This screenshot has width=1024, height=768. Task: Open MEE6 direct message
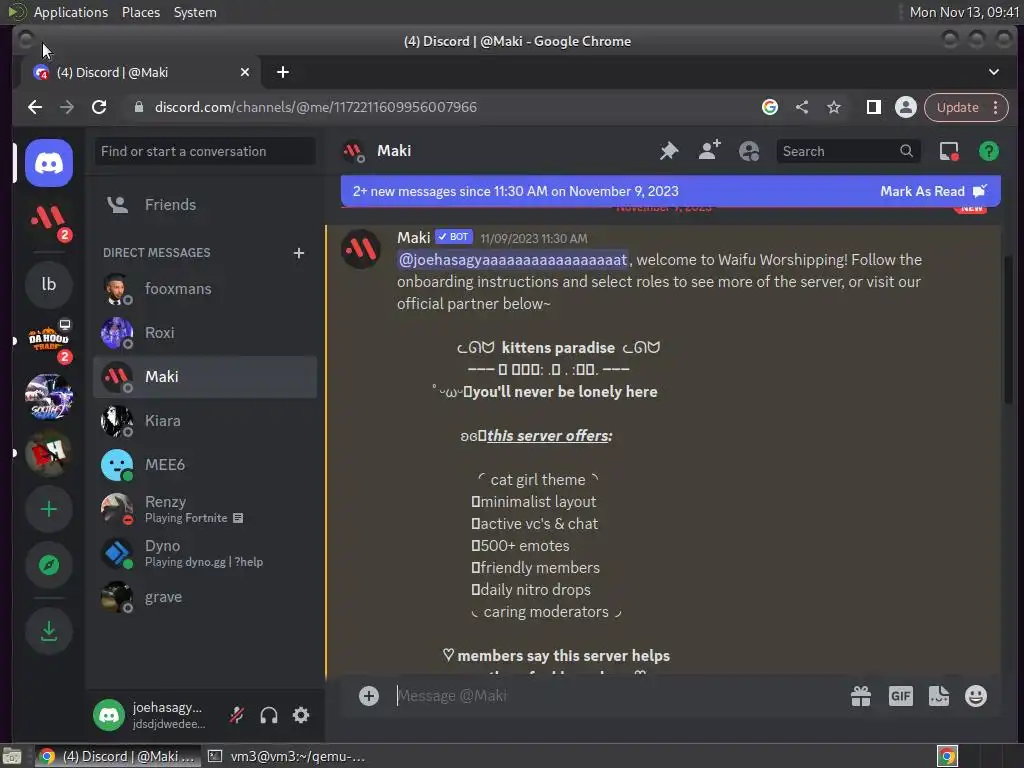tap(205, 464)
